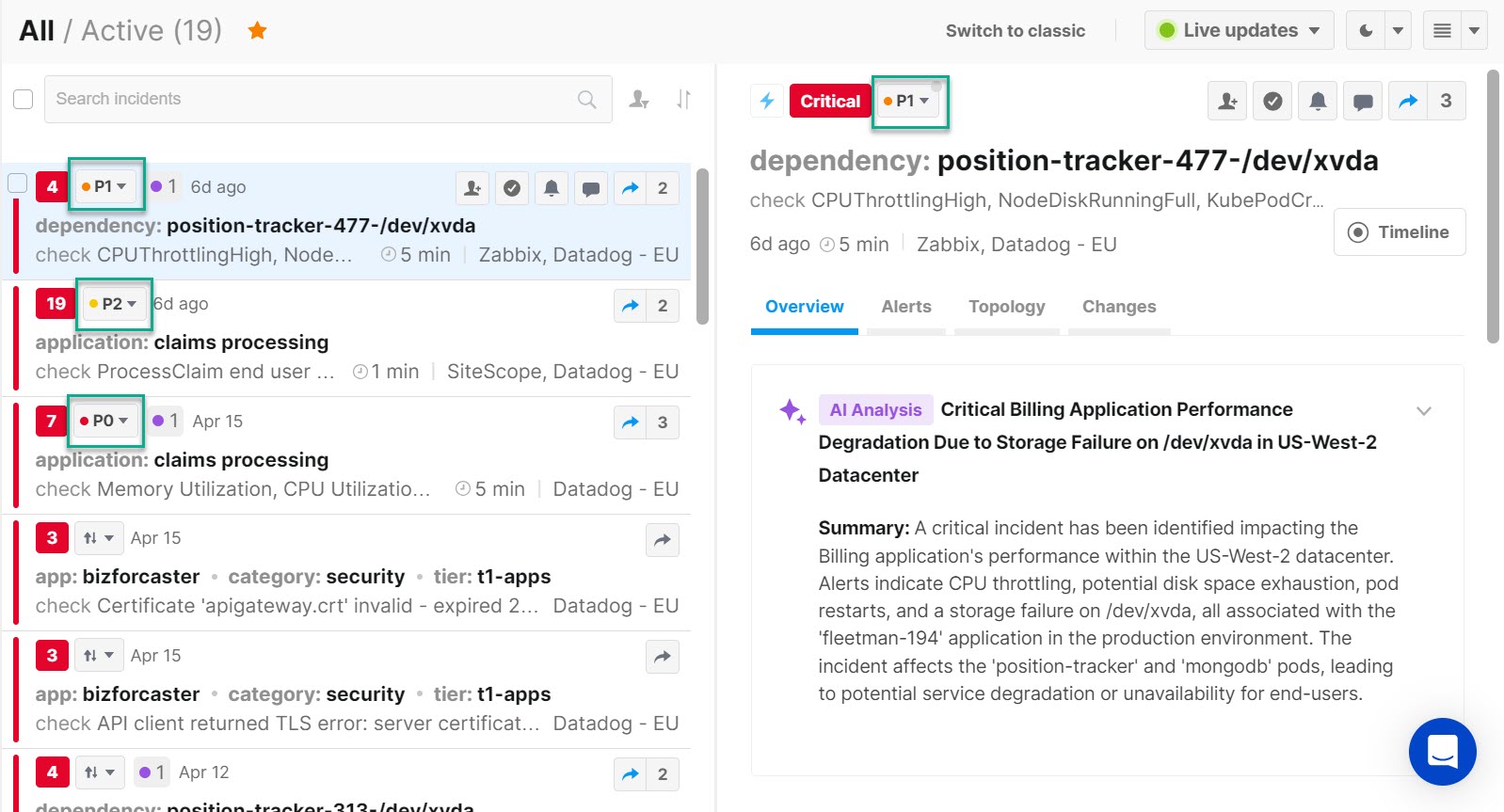The image size is (1504, 812).
Task: Click the Timeline button
Action: (x=1399, y=232)
